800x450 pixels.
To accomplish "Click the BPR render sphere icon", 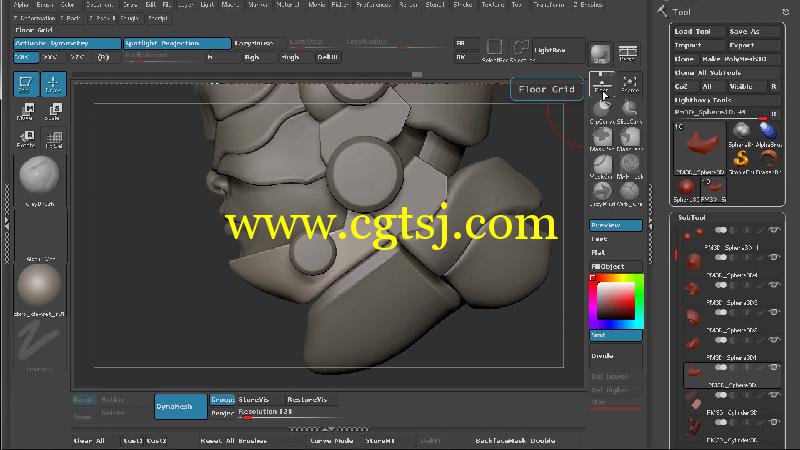I will coord(601,54).
